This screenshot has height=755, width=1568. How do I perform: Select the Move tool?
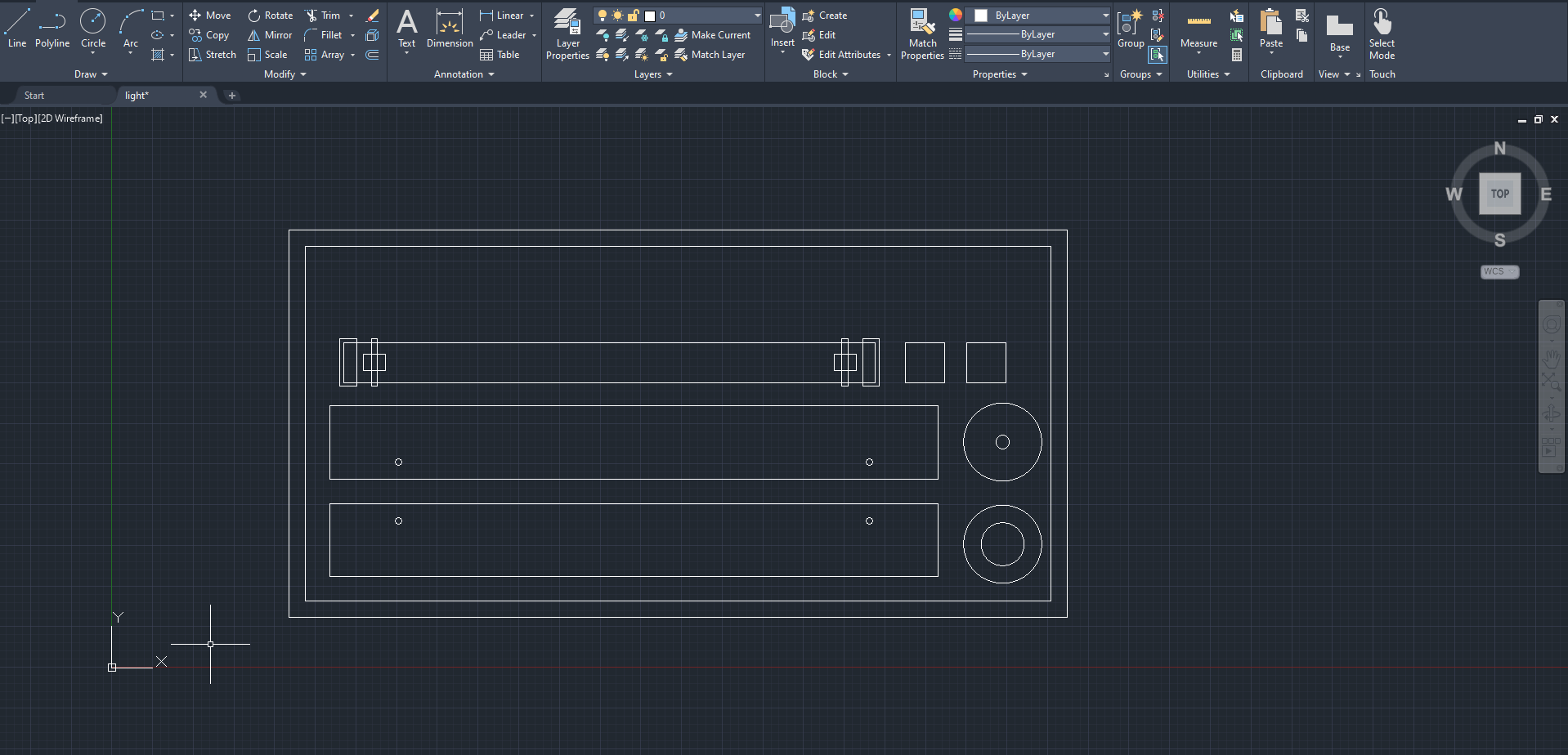(210, 15)
